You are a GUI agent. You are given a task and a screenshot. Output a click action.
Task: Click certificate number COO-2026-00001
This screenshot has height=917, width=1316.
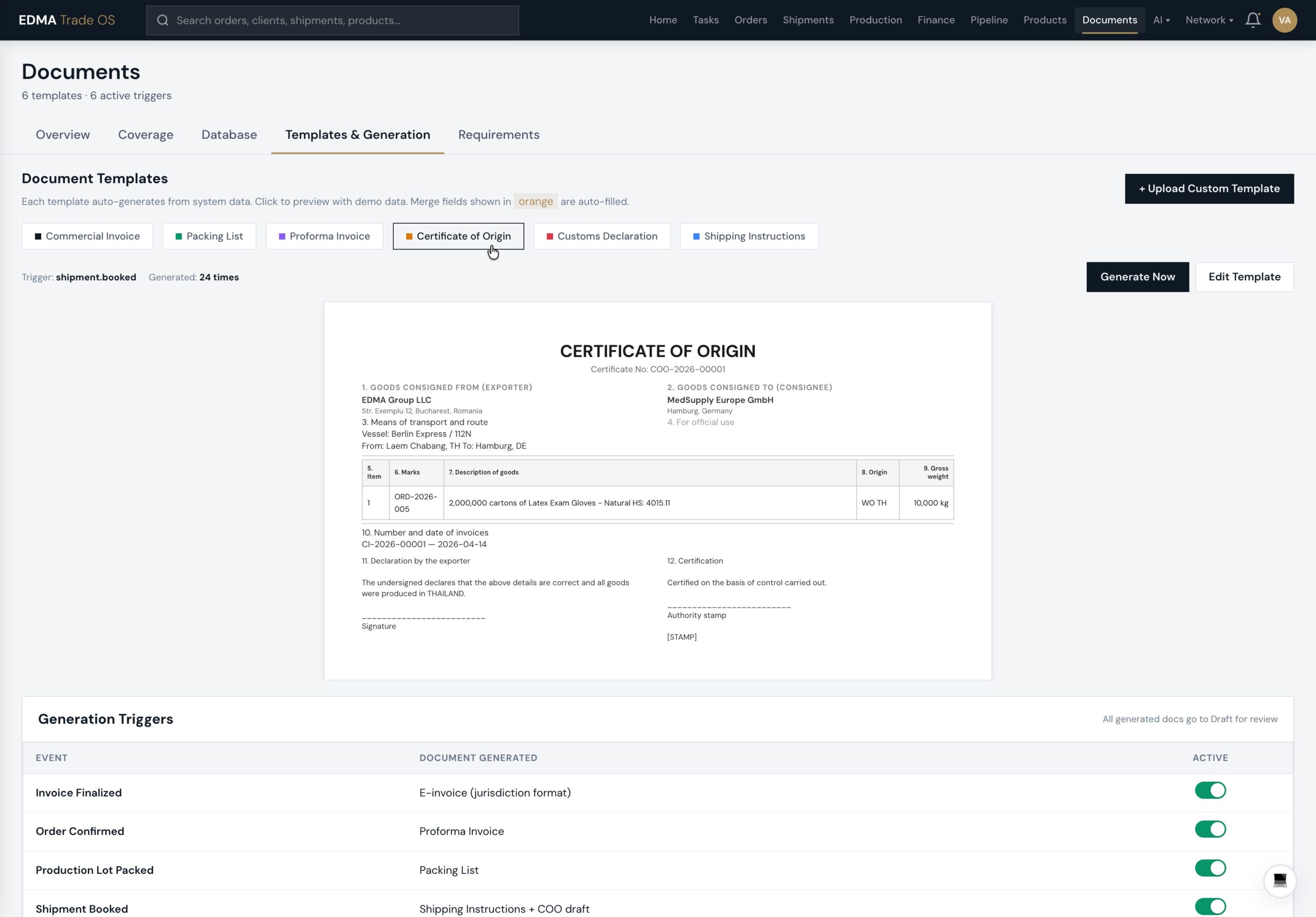pyautogui.click(x=687, y=369)
